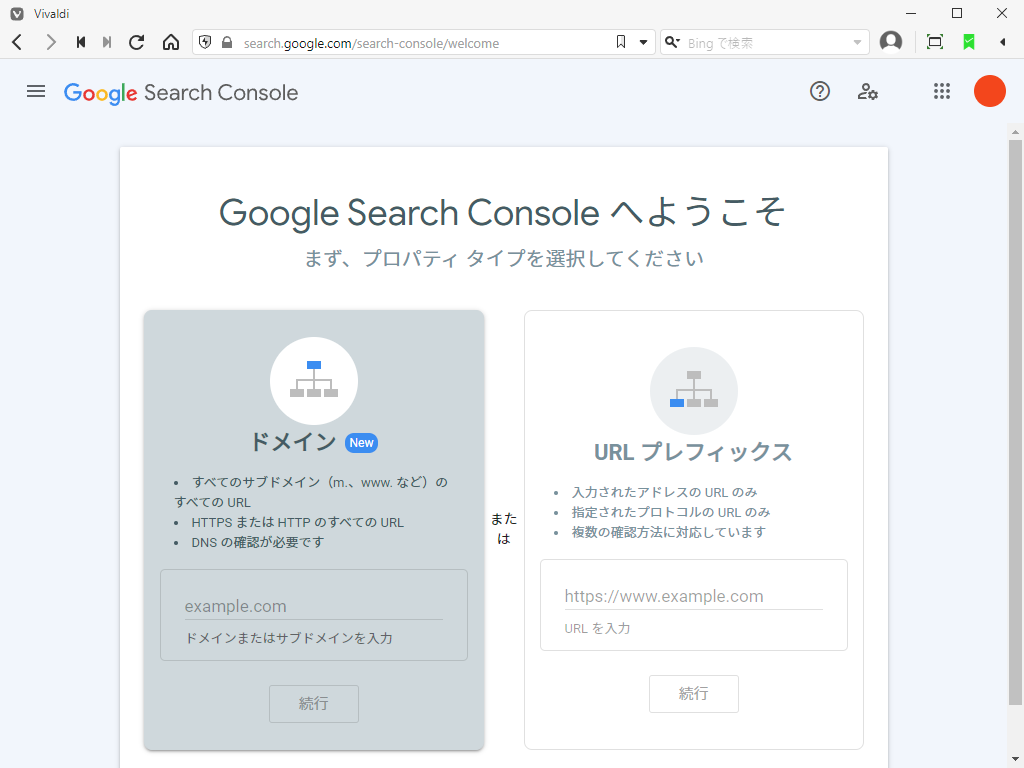Open the Search Console hamburger menu
The width and height of the screenshot is (1024, 768).
[36, 91]
